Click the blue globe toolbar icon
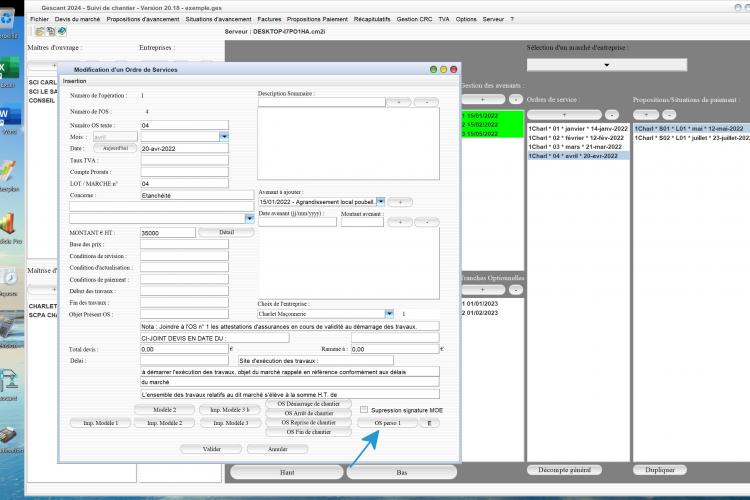This screenshot has width=750, height=500. (62, 32)
